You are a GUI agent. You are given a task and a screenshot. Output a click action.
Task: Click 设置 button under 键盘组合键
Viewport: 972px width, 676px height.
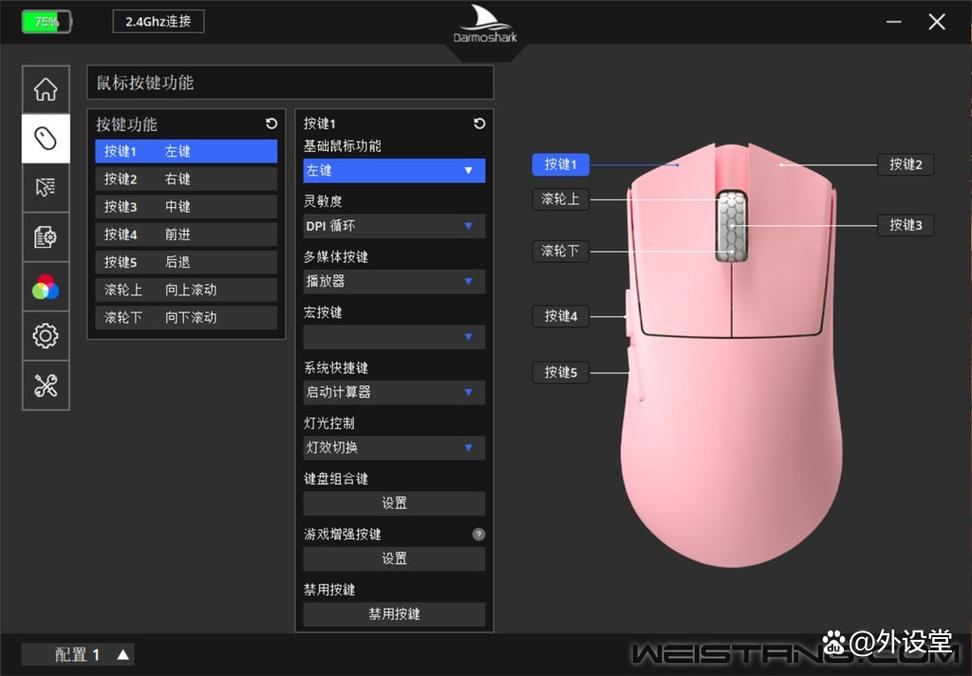click(394, 503)
